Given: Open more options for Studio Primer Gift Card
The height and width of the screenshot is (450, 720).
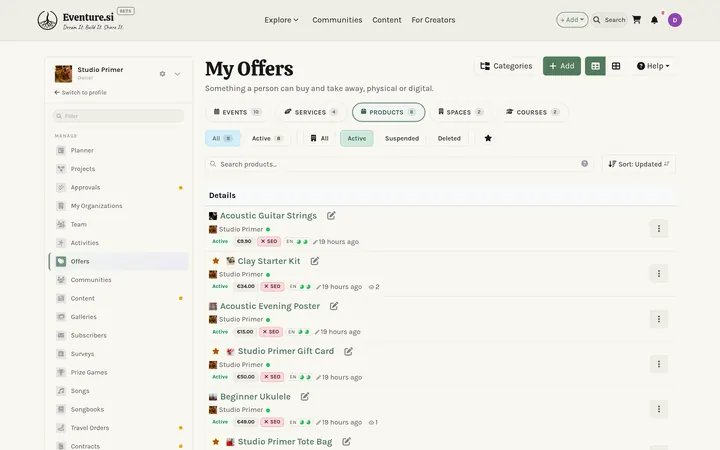Looking at the screenshot, I should click(x=658, y=364).
